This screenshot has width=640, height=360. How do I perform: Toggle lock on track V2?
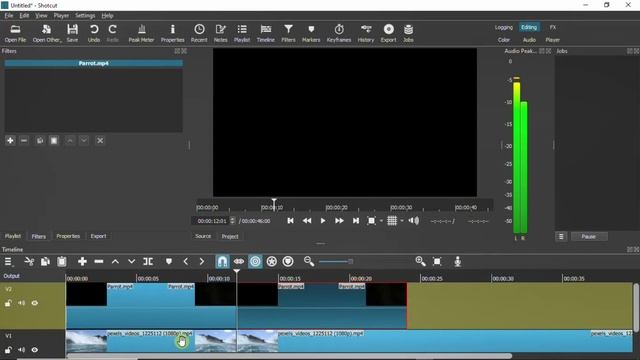pos(8,303)
